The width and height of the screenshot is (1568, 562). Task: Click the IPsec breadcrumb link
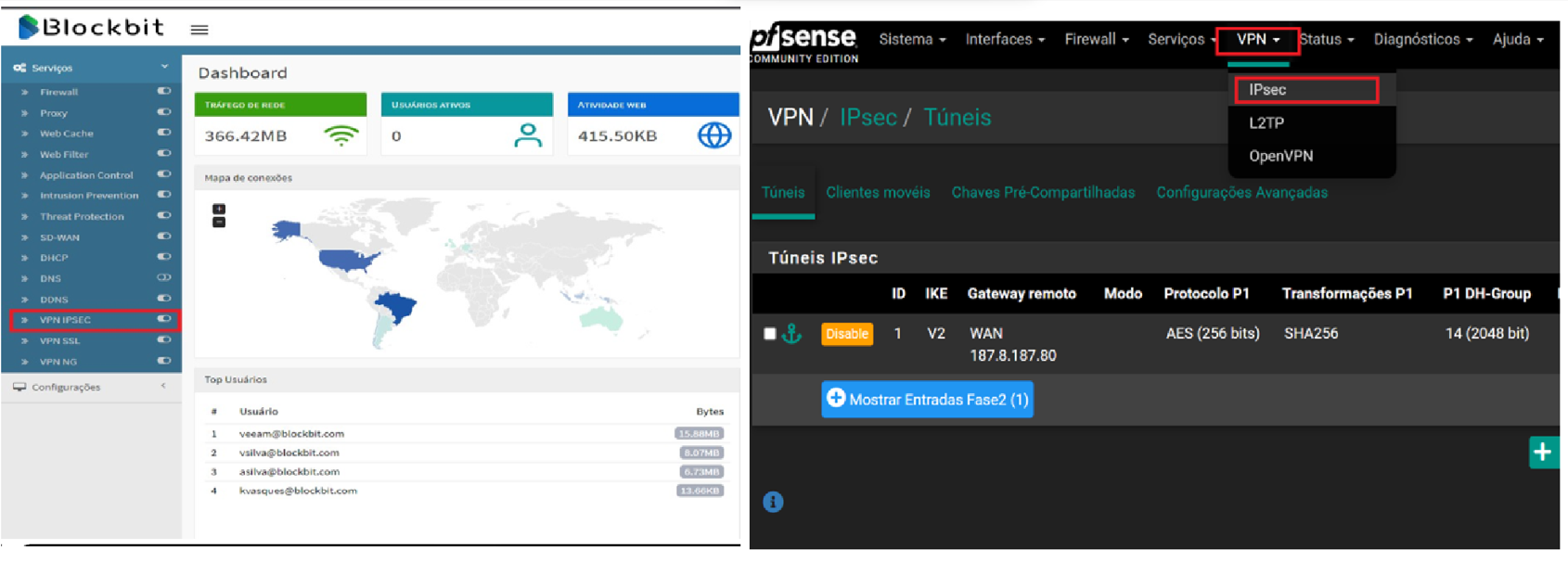tap(868, 118)
